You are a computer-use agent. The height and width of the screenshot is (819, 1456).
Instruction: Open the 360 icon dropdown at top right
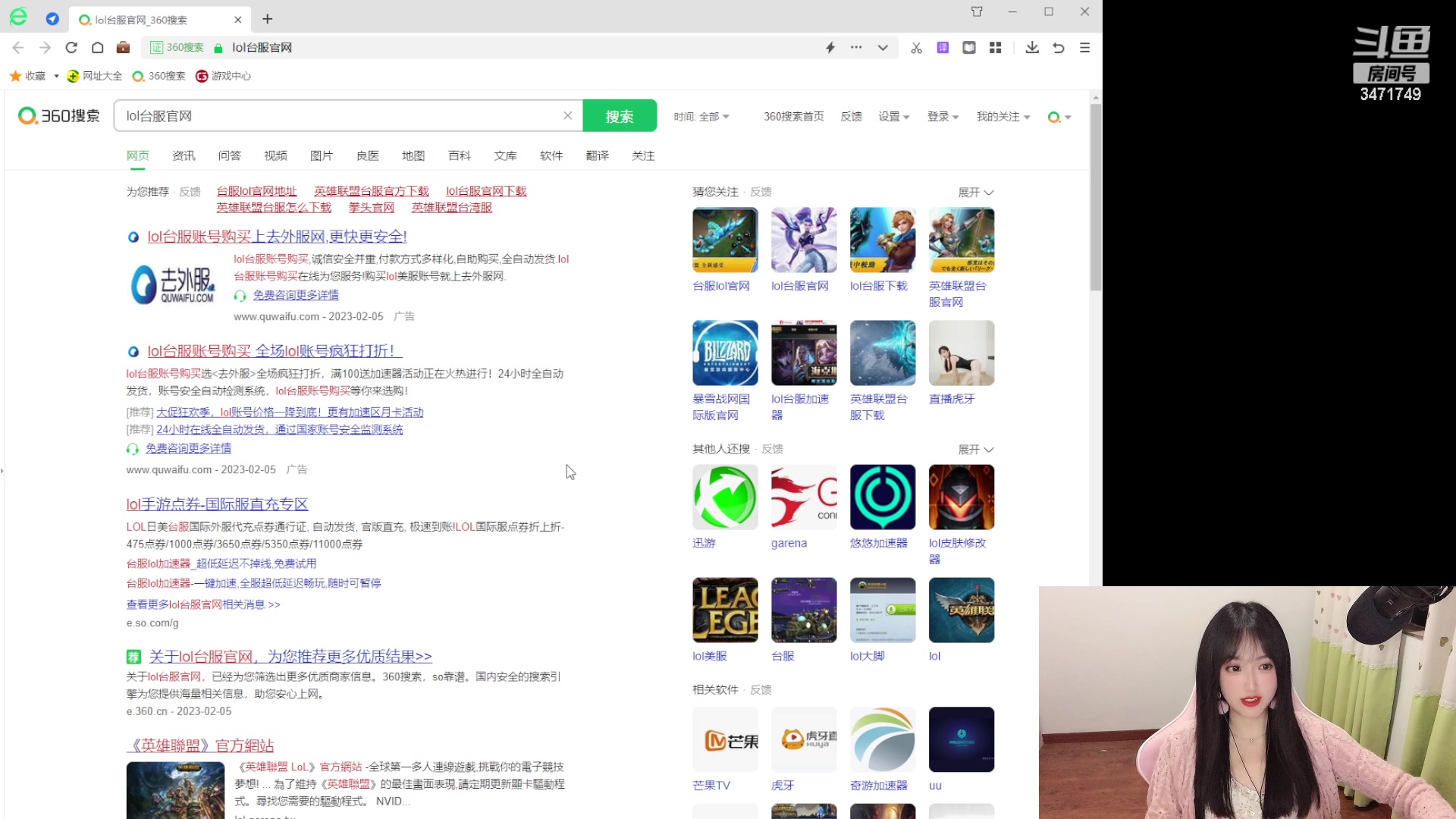tap(1059, 117)
